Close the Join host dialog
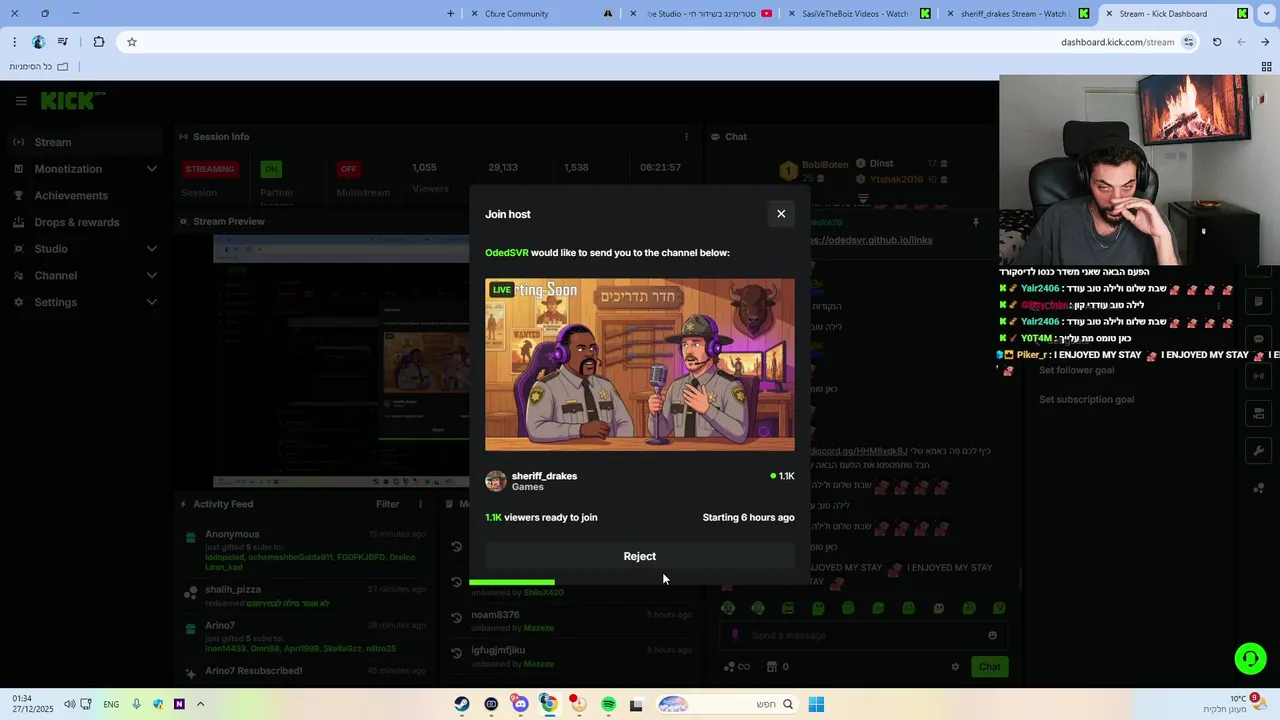 pos(781,214)
